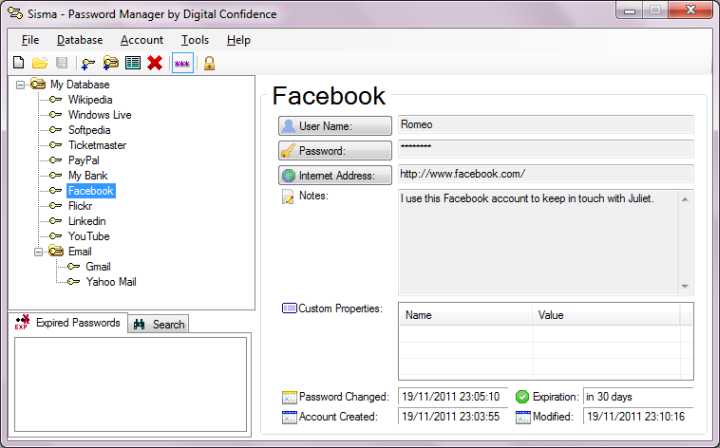Image resolution: width=720 pixels, height=448 pixels.
Task: Select the Gmail account under Email
Action: click(98, 267)
